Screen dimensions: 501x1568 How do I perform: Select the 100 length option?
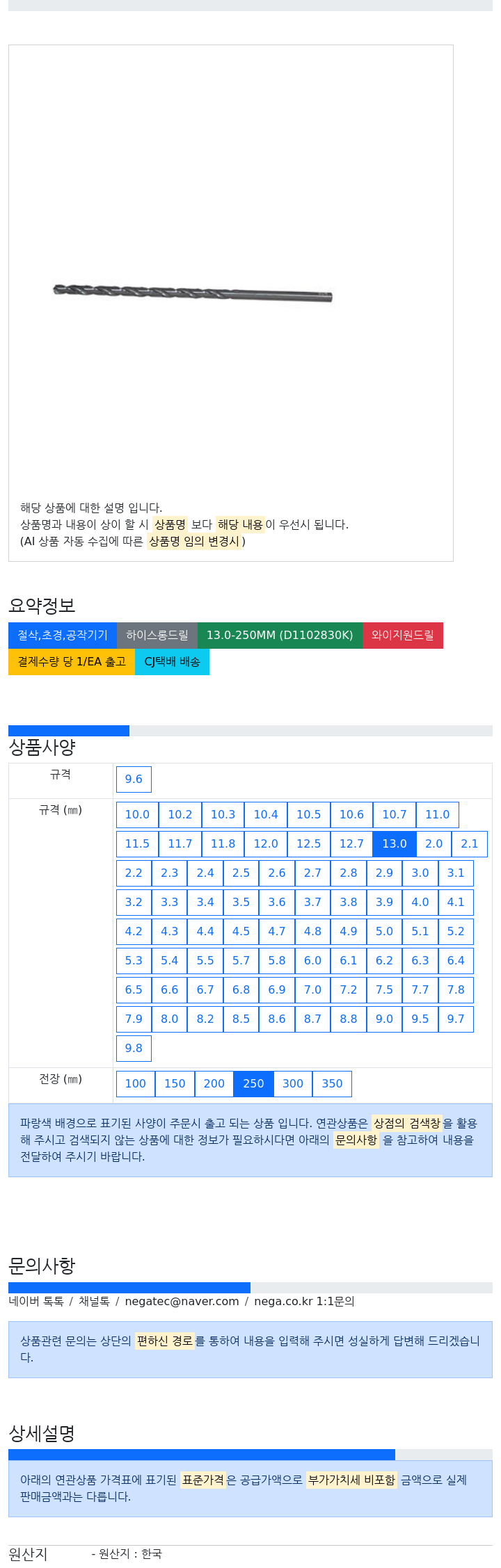[x=136, y=1083]
